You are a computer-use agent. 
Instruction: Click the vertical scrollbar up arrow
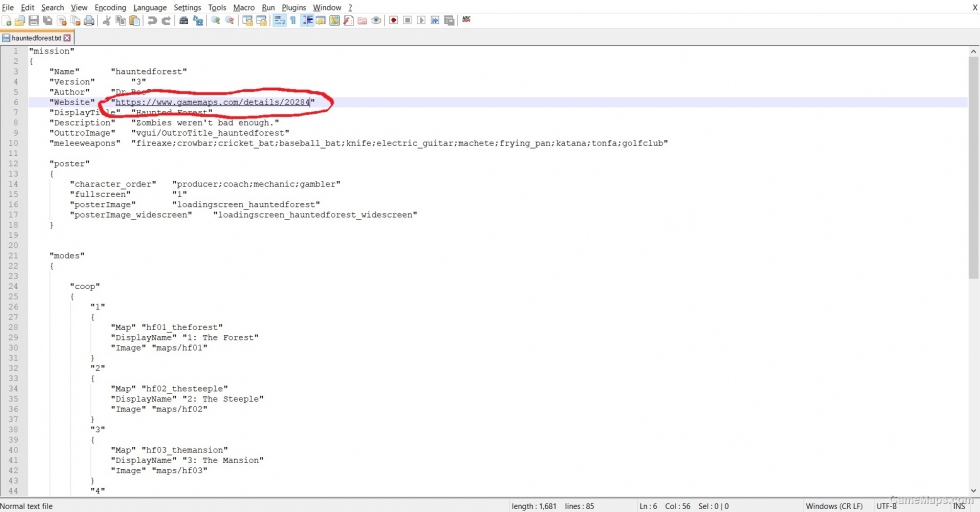click(973, 51)
